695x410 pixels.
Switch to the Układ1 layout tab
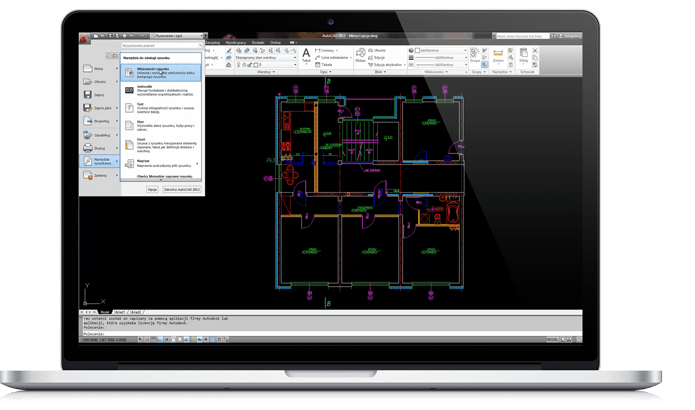120,312
